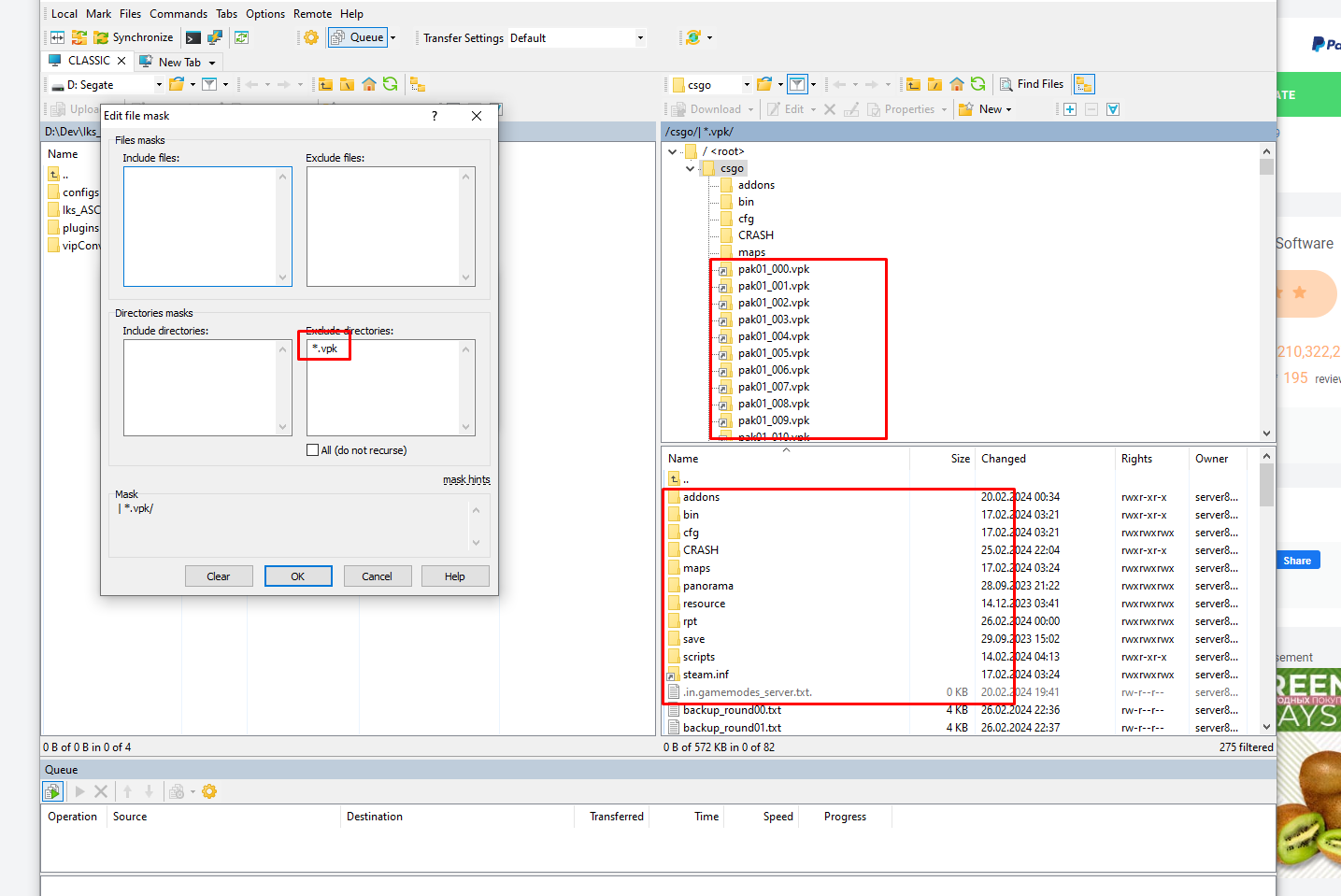
Task: Open the mask hints link
Action: point(465,479)
